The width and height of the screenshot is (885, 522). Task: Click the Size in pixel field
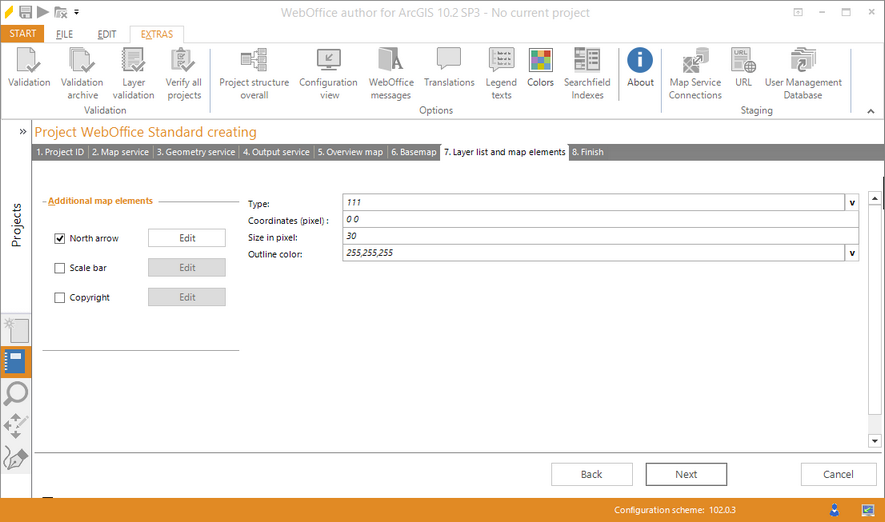601,236
